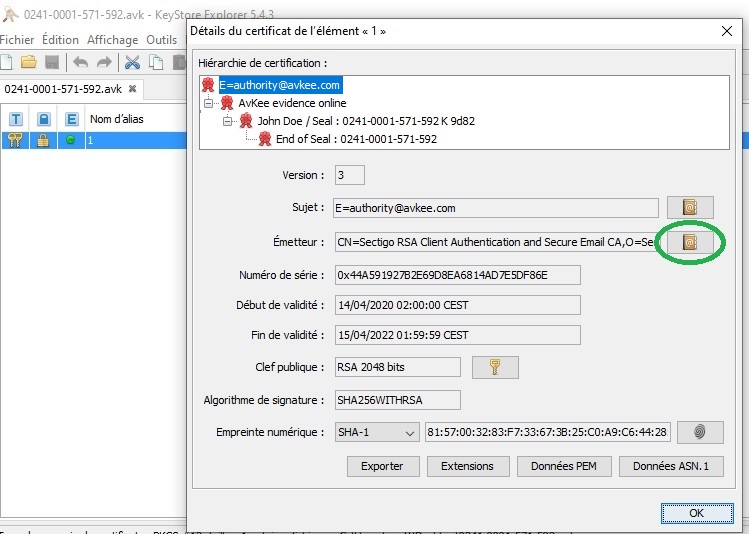
Task: Click the Numéro de série field
Action: pos(458,275)
